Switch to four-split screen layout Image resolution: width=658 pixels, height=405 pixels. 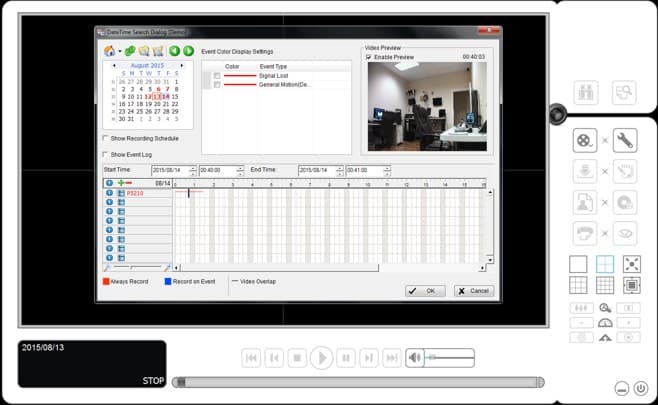(604, 264)
